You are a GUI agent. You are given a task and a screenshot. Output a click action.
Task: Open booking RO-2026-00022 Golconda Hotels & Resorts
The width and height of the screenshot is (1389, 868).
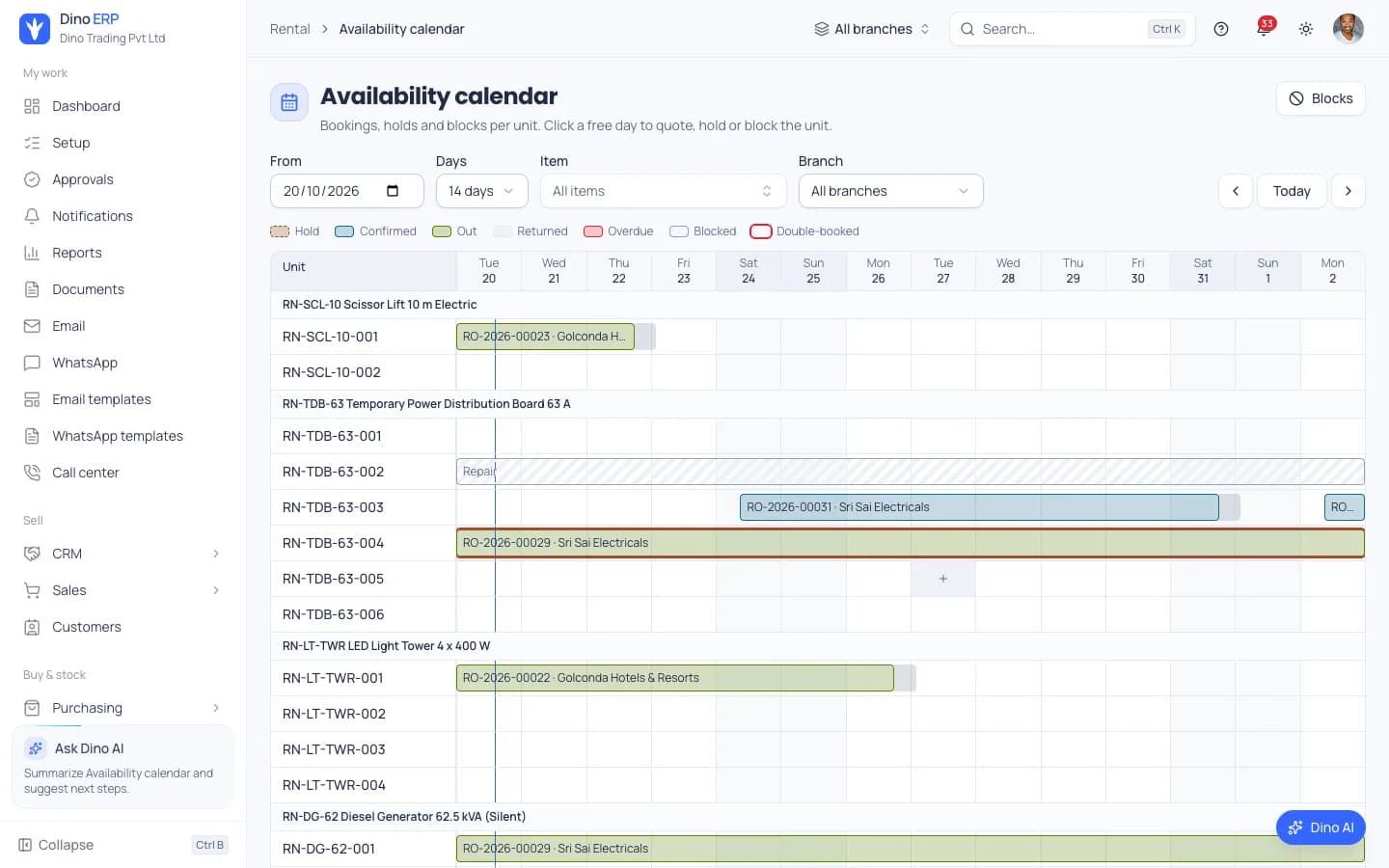click(675, 678)
